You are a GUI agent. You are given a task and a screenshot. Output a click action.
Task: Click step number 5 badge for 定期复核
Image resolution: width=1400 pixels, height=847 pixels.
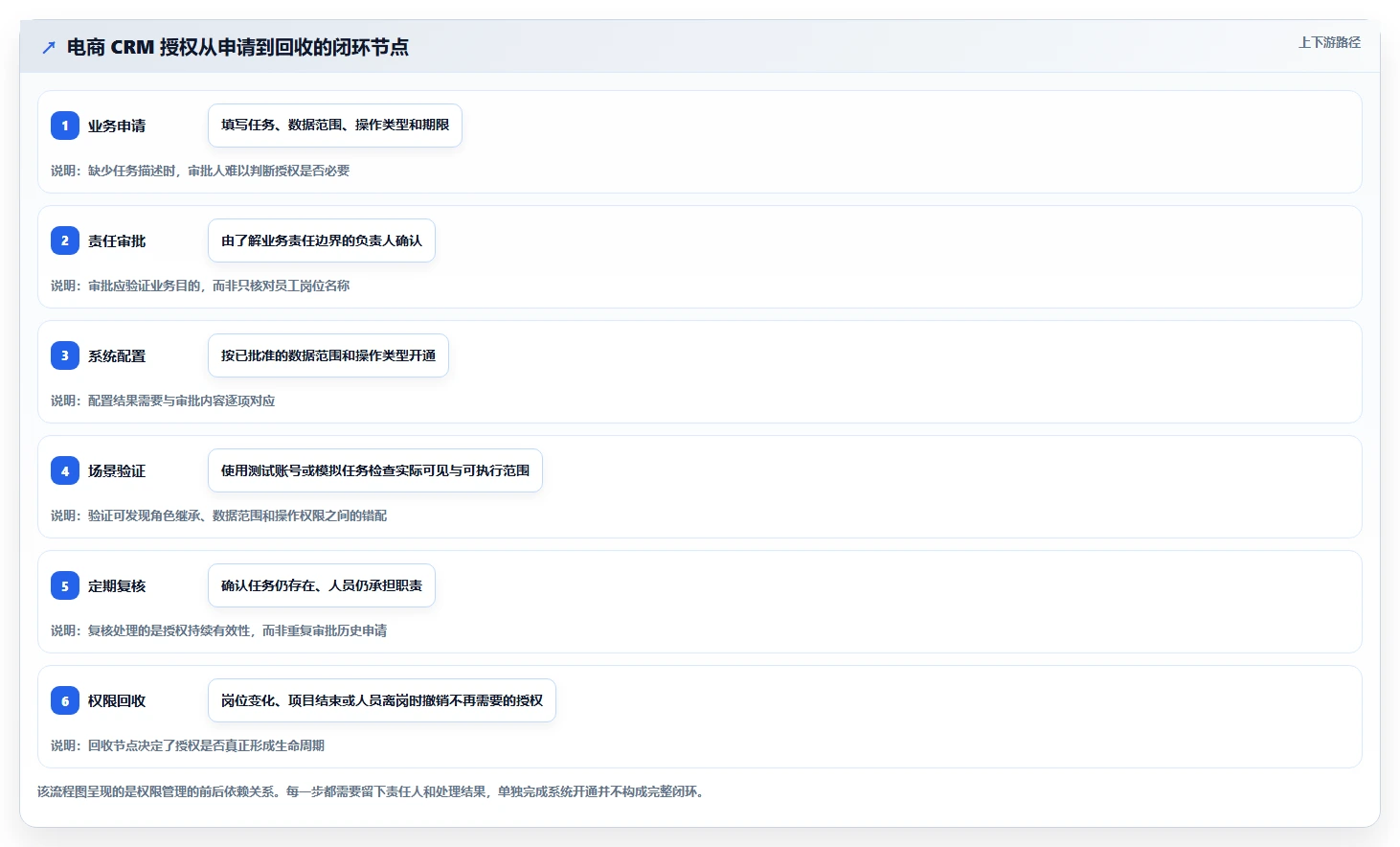click(65, 585)
